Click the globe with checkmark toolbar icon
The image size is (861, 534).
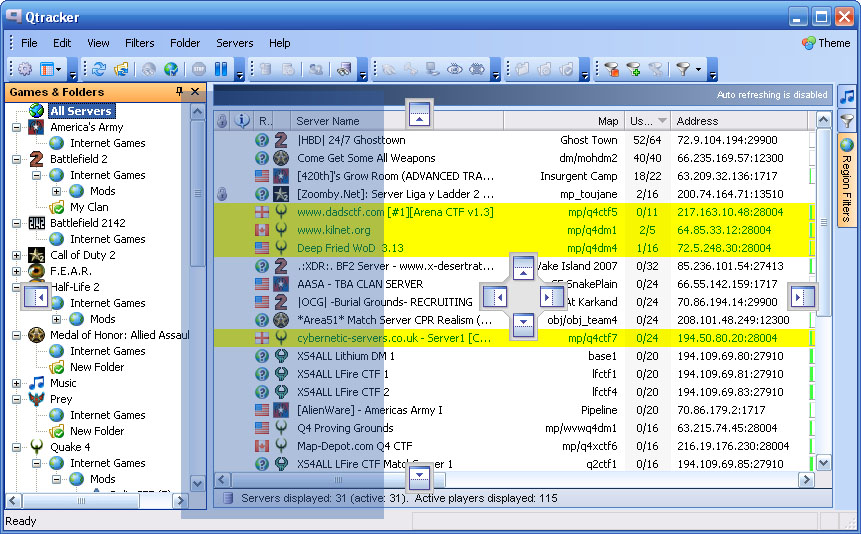click(171, 69)
